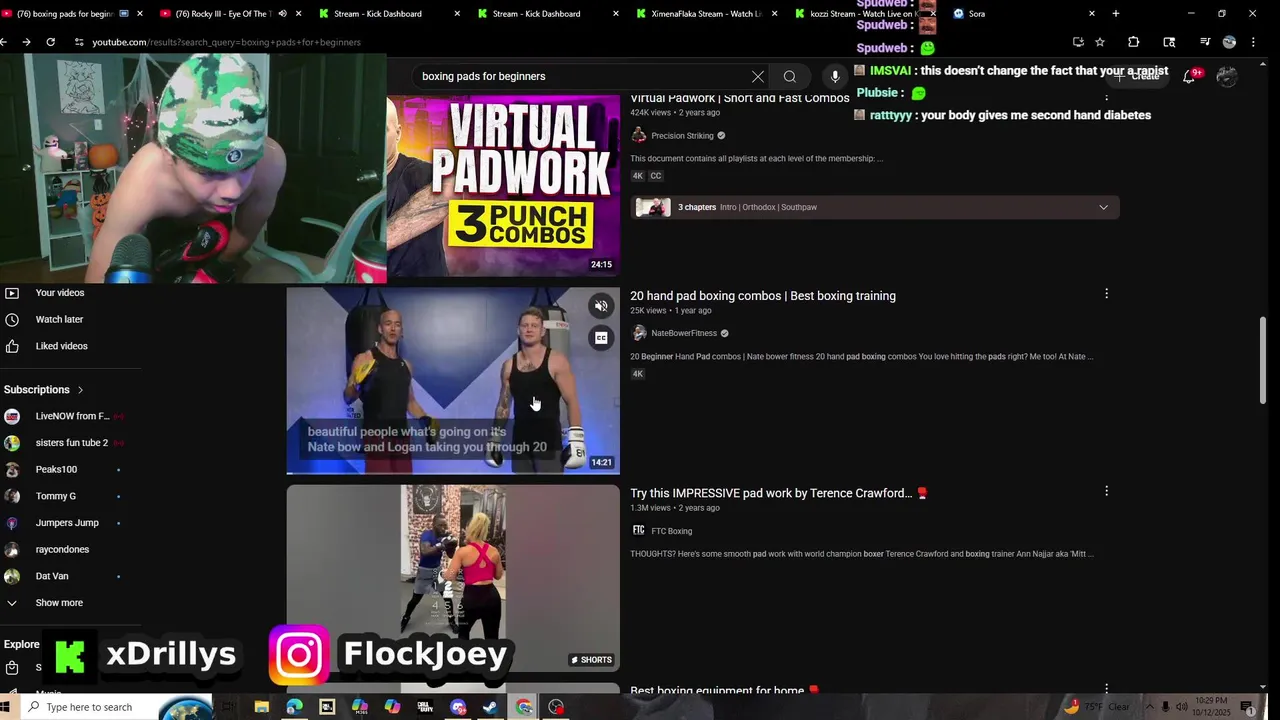Open NateBowerFitness channel avatar
The height and width of the screenshot is (720, 1280).
coord(639,333)
